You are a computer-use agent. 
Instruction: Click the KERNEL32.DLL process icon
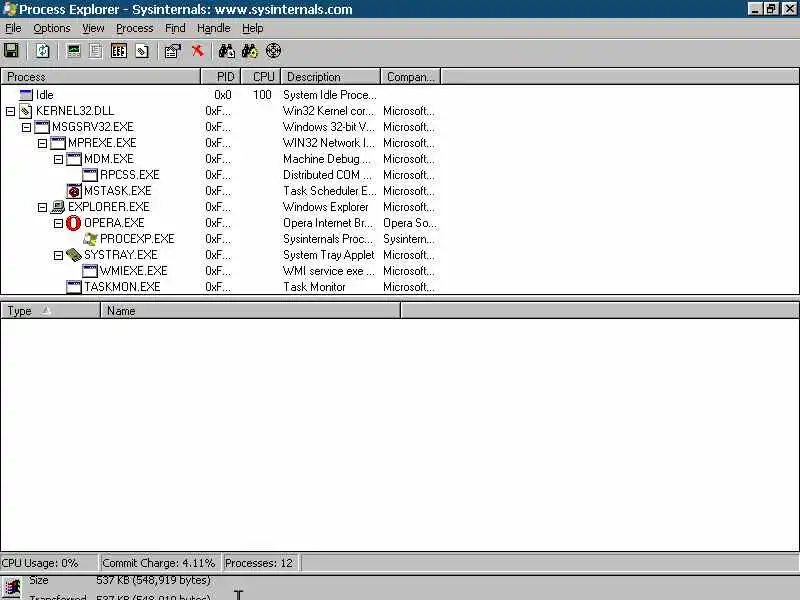[x=26, y=111]
